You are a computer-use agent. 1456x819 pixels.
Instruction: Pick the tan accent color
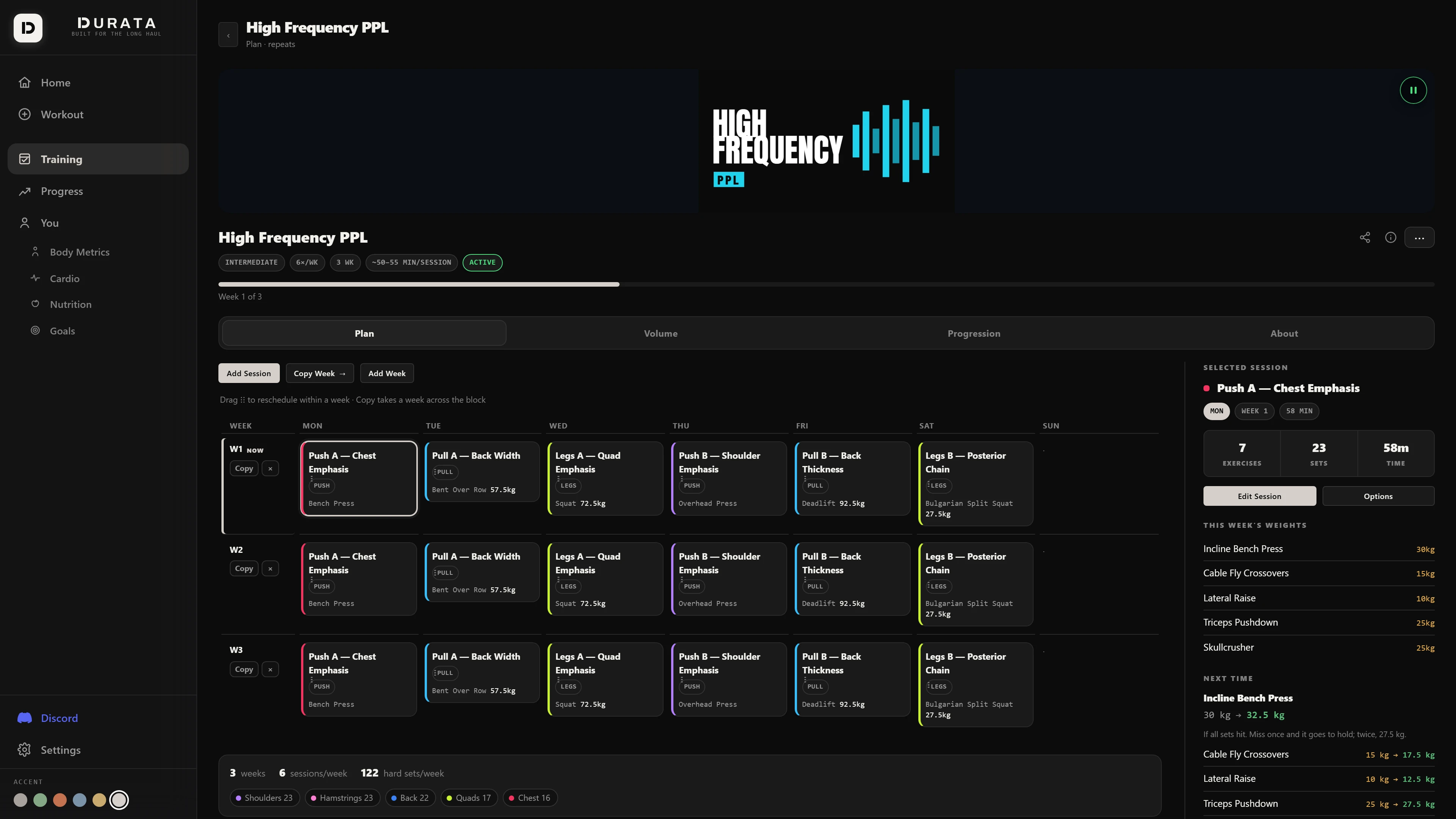pyautogui.click(x=99, y=800)
